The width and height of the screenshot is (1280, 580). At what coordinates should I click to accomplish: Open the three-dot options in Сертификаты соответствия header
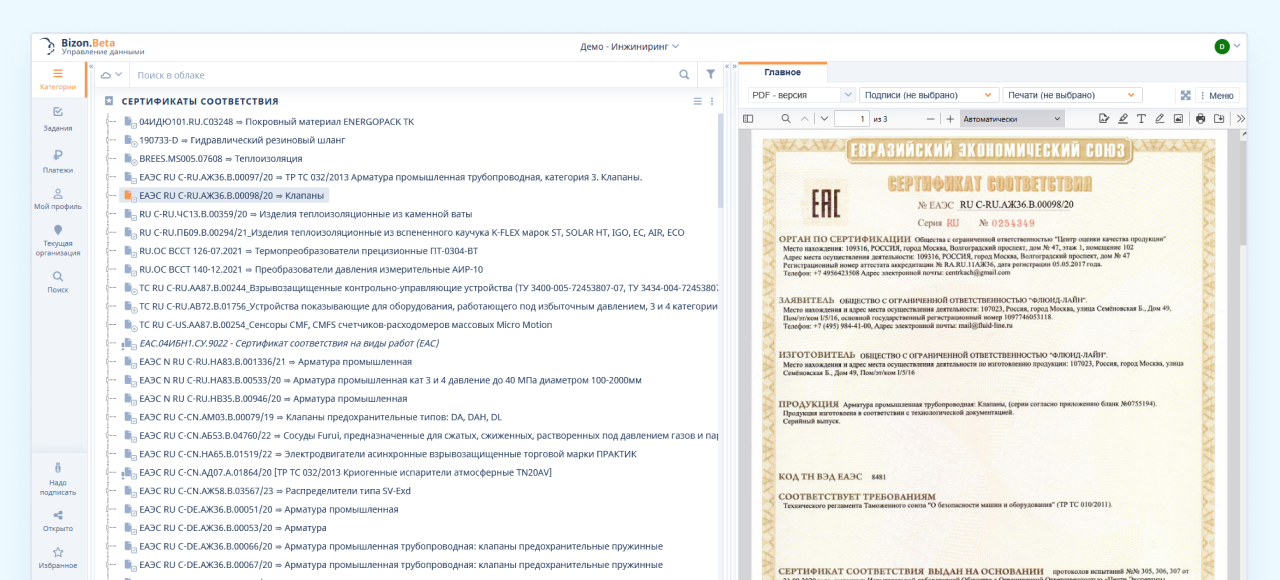tap(712, 101)
